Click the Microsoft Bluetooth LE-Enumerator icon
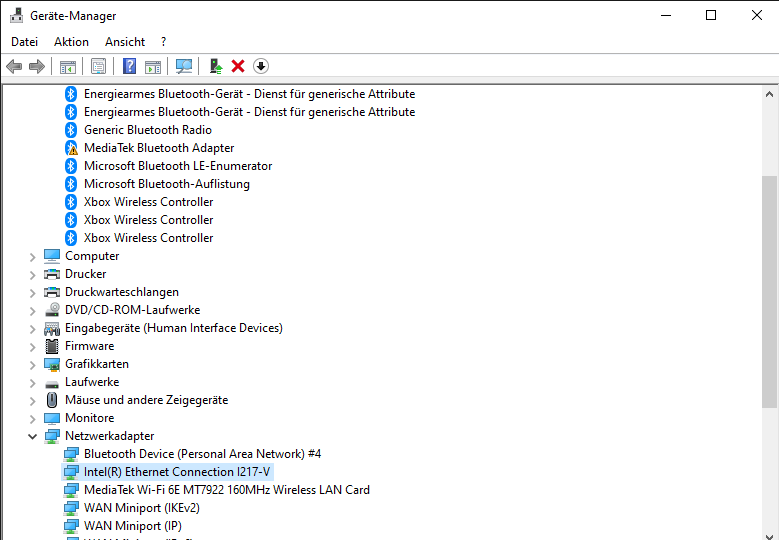The image size is (779, 540). (x=71, y=166)
